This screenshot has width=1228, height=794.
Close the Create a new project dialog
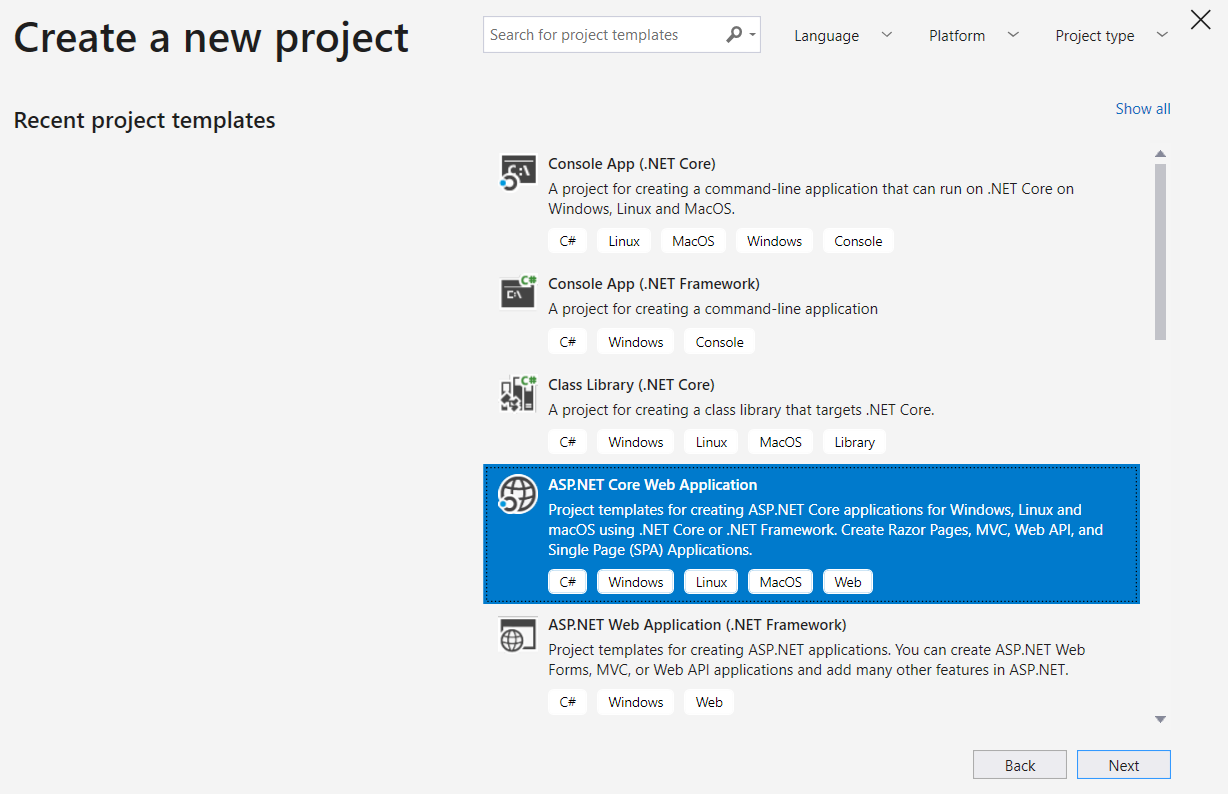point(1200,19)
